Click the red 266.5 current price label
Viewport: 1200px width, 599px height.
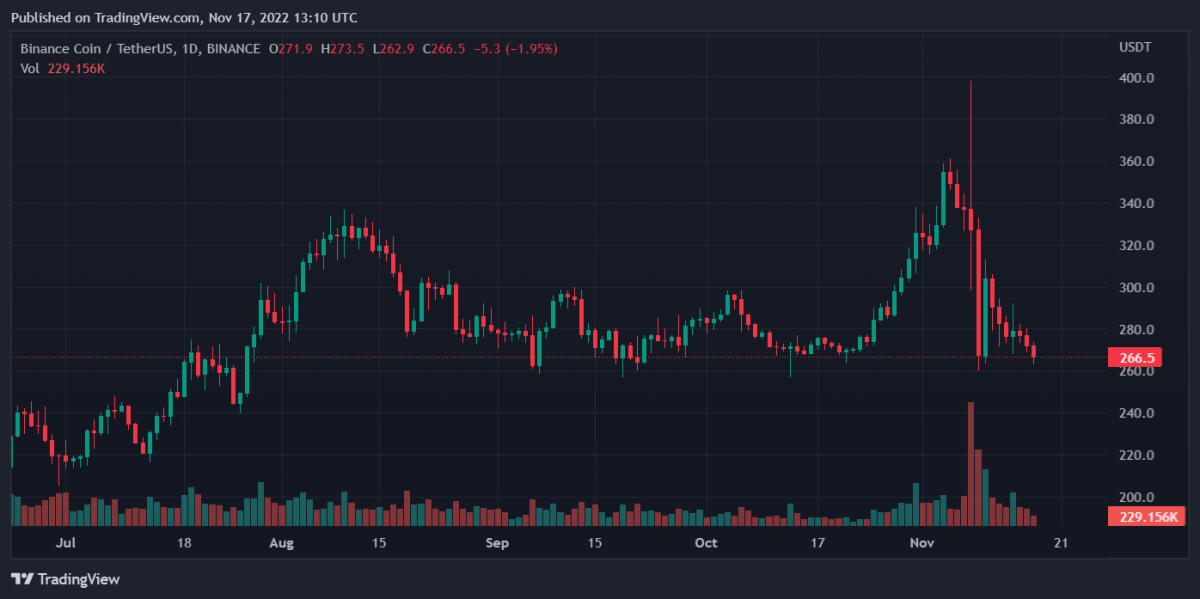coord(1139,357)
